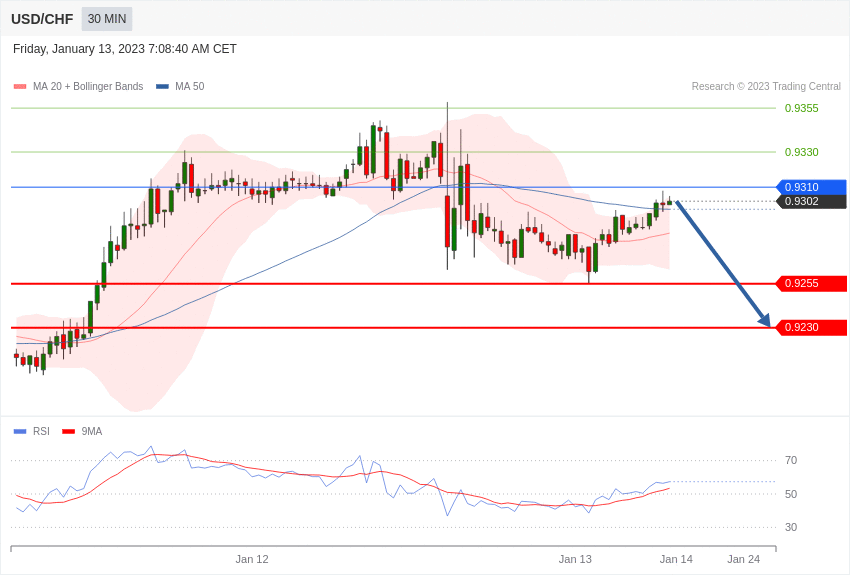Image resolution: width=850 pixels, height=576 pixels.
Task: Click the 9MA legend label
Action: click(x=92, y=431)
